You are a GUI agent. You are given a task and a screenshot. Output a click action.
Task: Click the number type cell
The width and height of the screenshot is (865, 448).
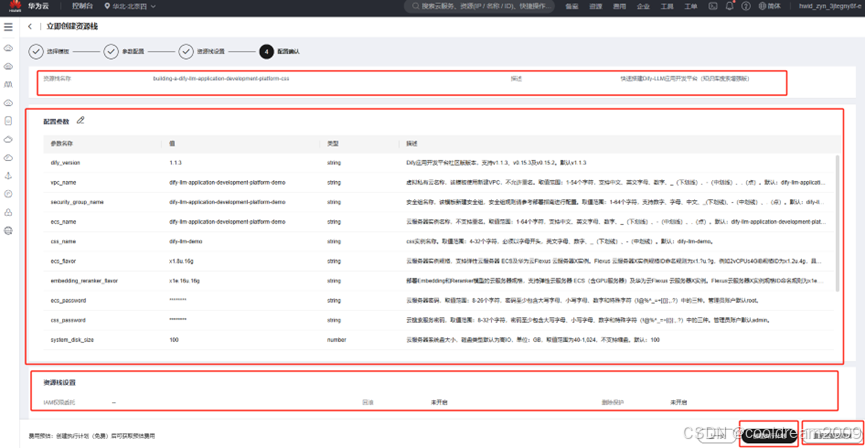tap(336, 340)
